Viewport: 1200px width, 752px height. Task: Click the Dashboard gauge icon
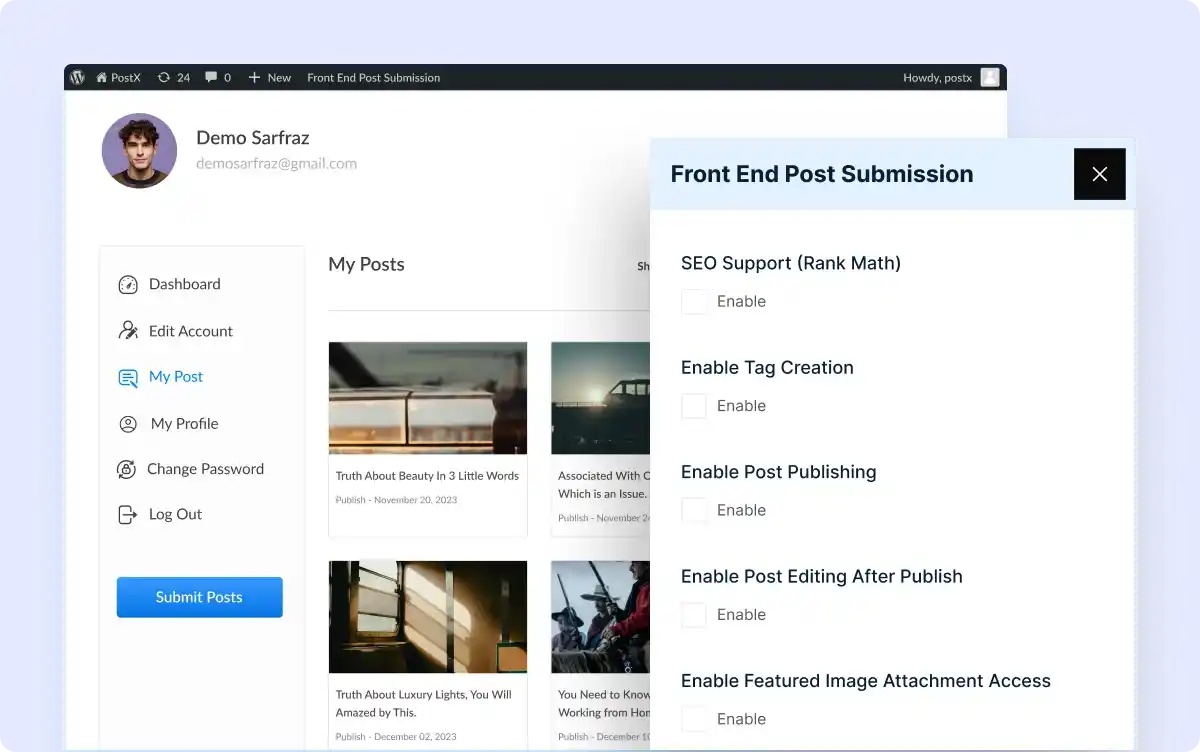(x=128, y=285)
